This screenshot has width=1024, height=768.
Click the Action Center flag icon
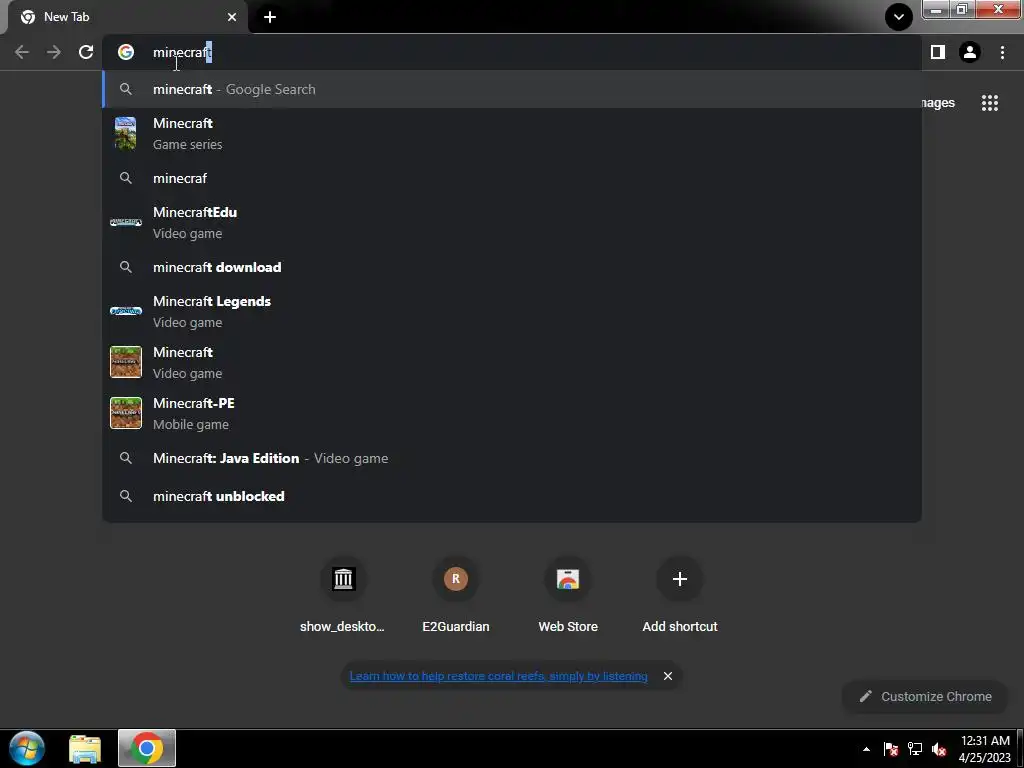[x=891, y=749]
